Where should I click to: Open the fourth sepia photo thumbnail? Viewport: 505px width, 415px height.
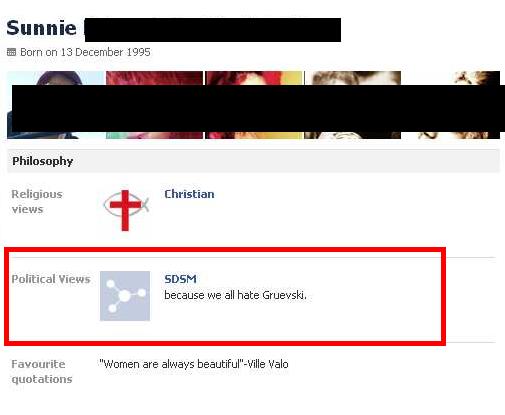[353, 105]
